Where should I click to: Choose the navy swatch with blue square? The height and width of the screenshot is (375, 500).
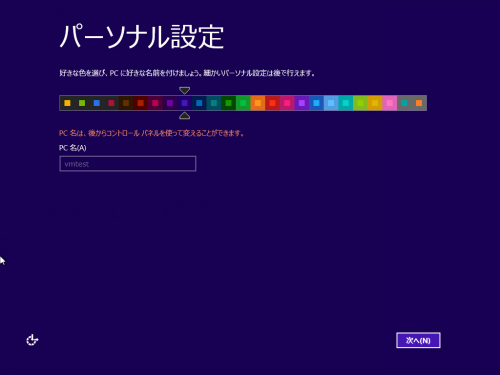click(x=199, y=103)
